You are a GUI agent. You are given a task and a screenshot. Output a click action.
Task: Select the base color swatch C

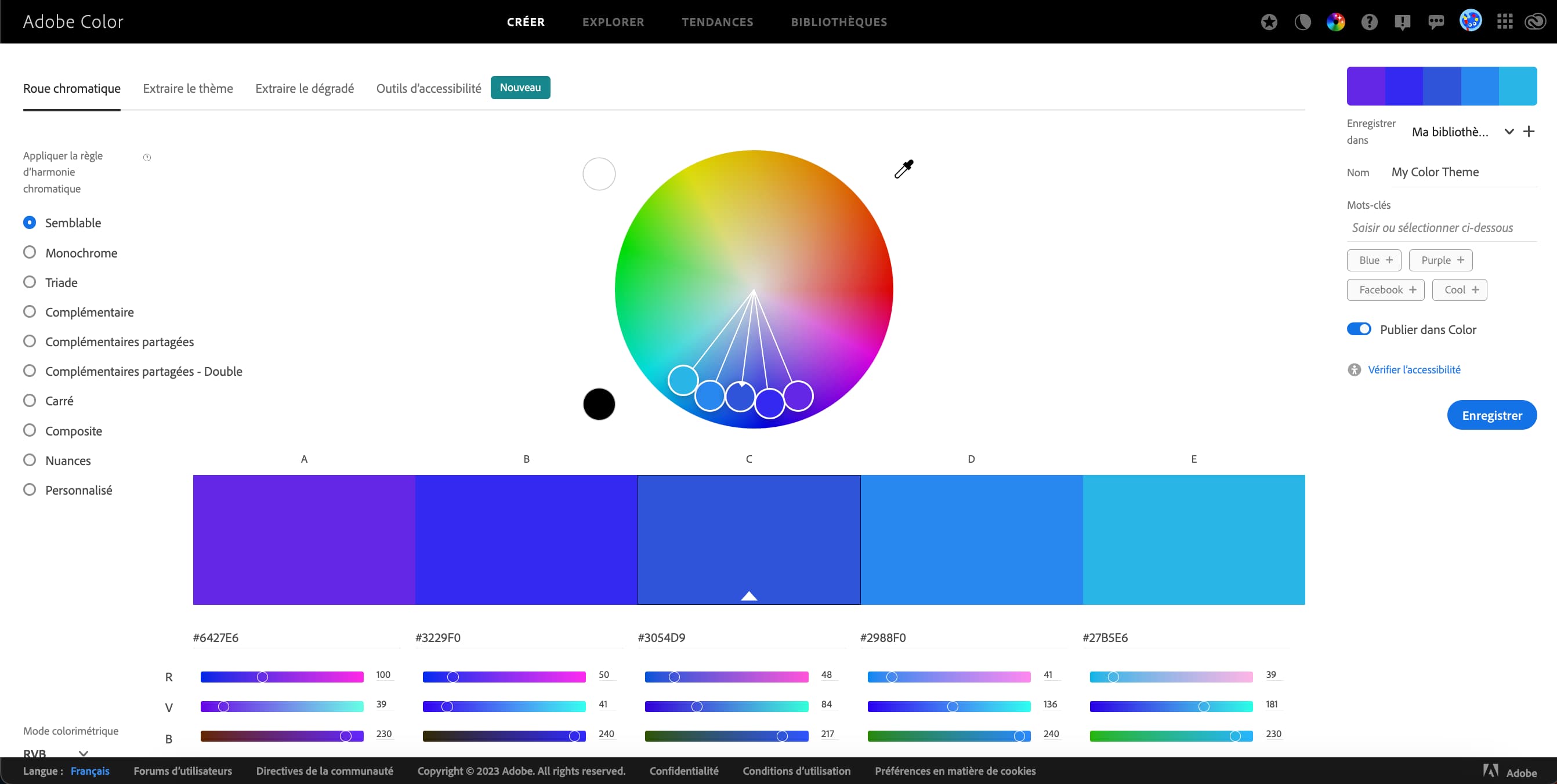749,539
